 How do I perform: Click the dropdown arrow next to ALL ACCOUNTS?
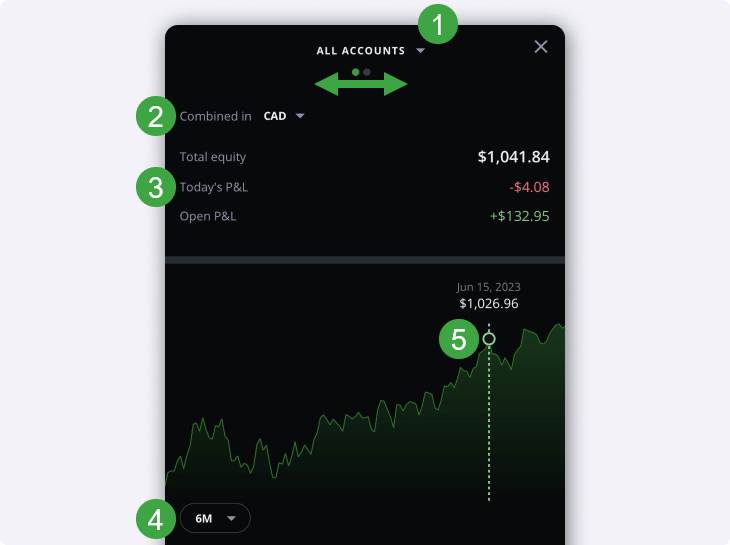click(x=420, y=50)
